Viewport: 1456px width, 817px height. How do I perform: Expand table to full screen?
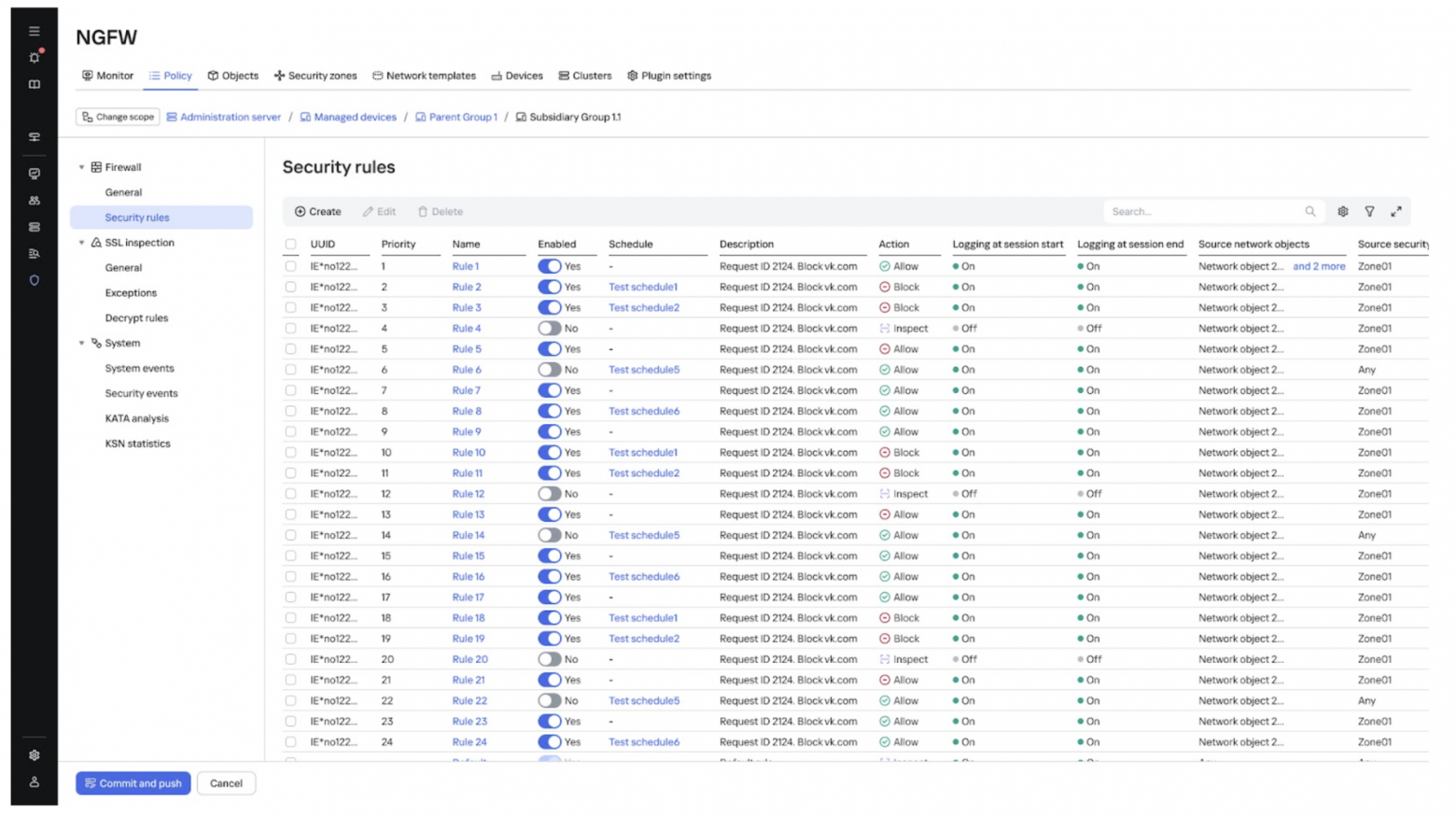1396,212
